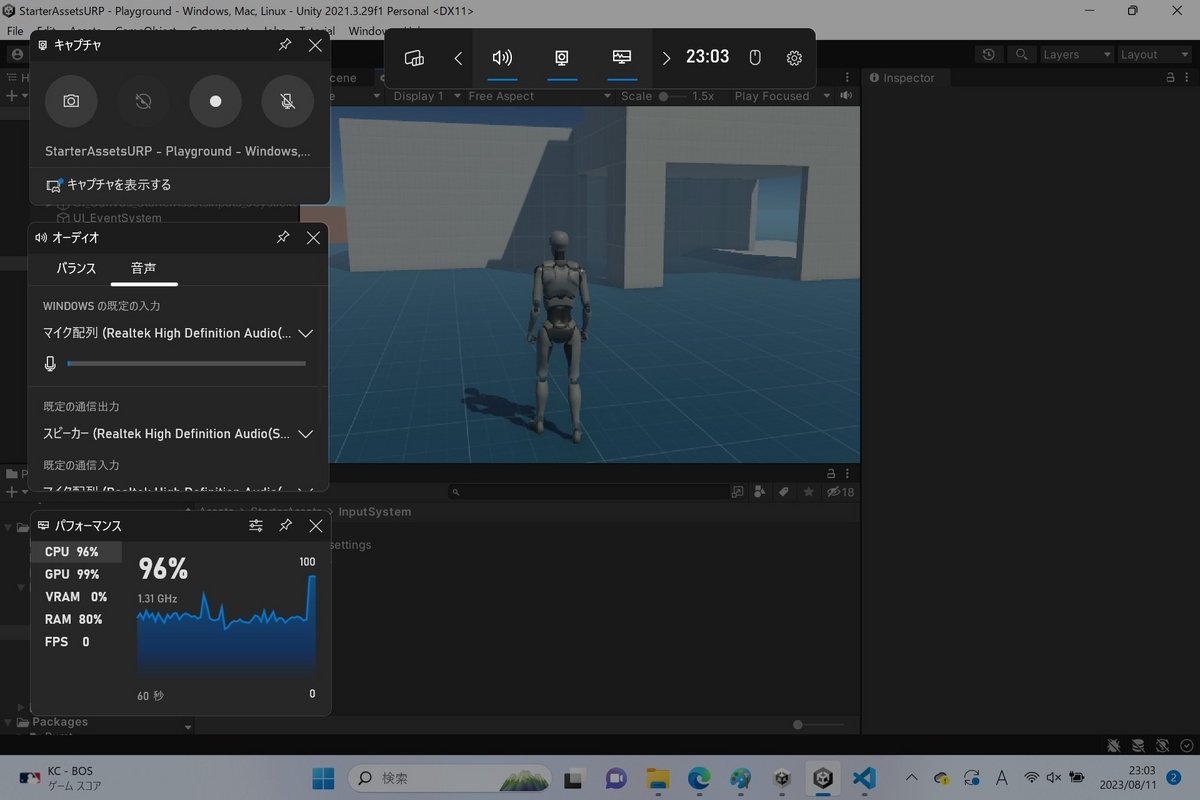Pin the オーディオ widget

[283, 237]
